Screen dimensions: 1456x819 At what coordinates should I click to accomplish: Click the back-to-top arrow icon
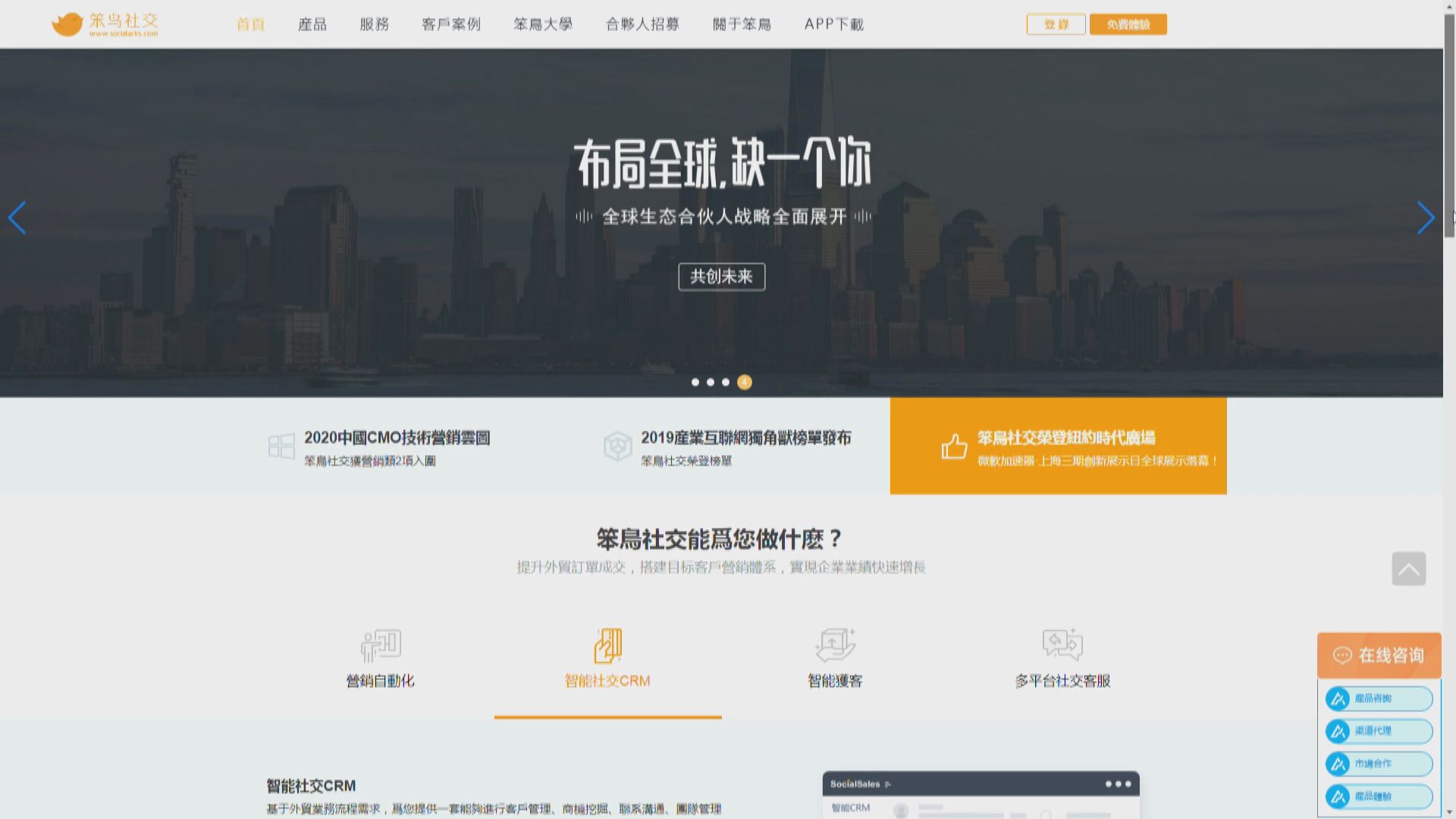pyautogui.click(x=1408, y=569)
